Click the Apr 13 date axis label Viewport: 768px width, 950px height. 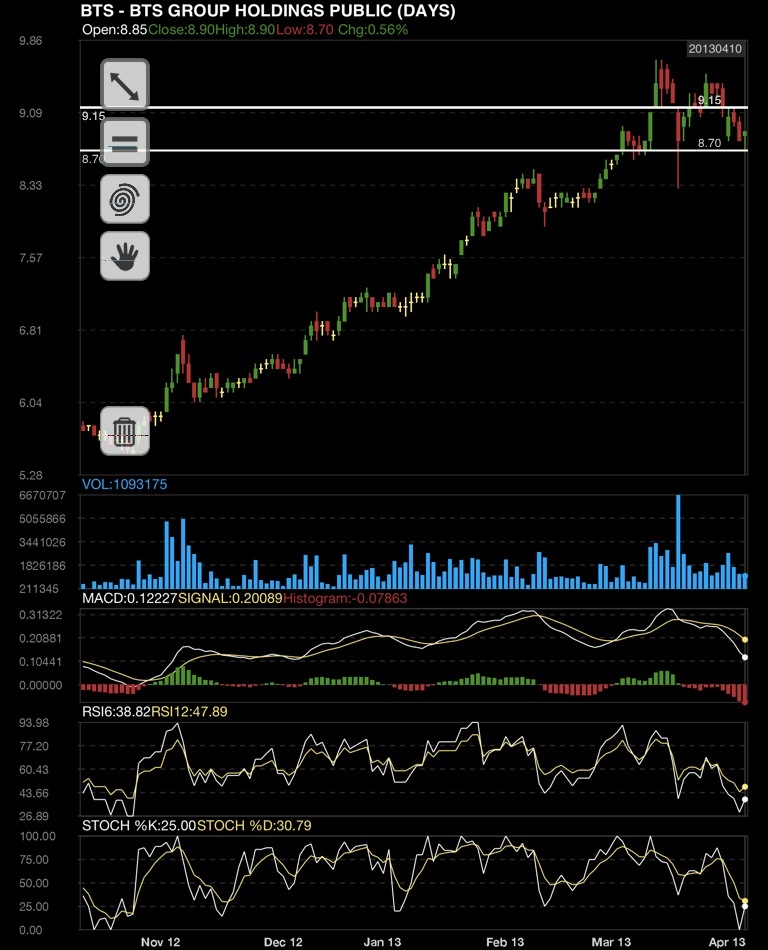(x=727, y=942)
